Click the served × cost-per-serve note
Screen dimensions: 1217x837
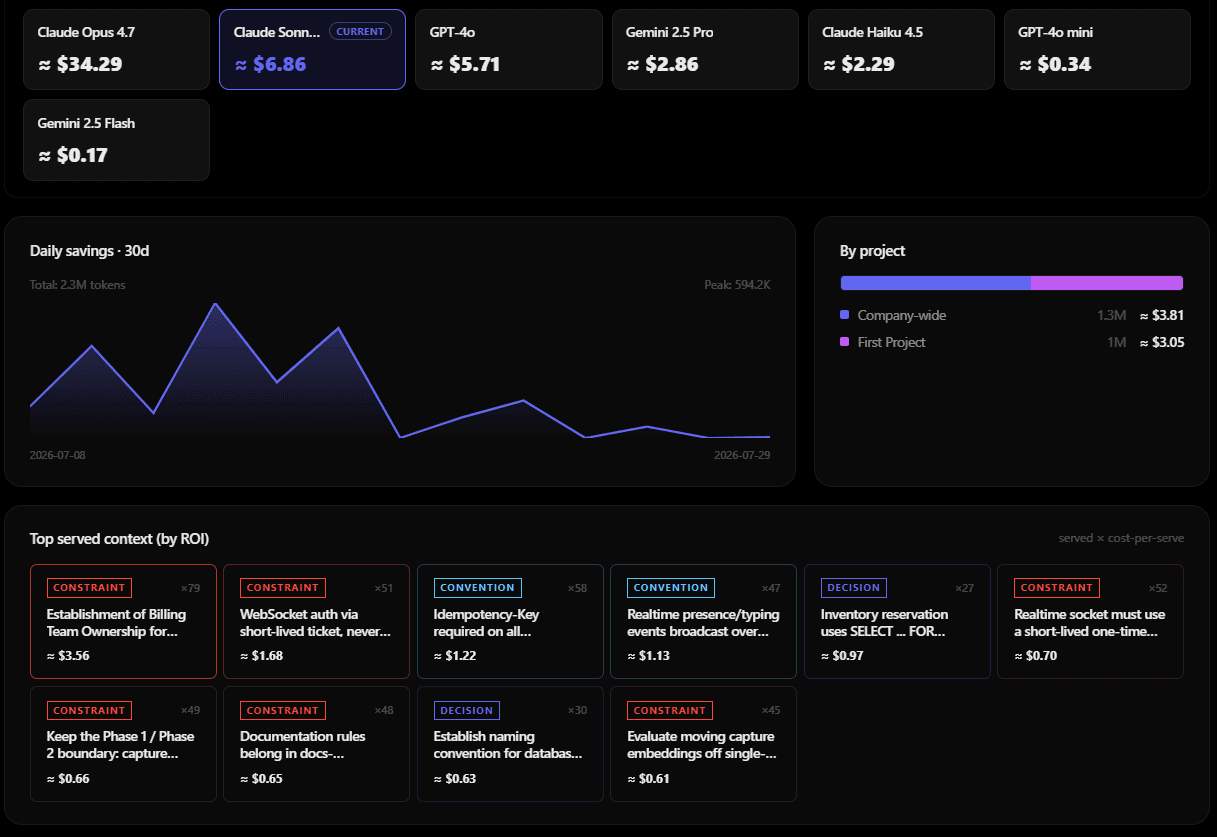click(x=1121, y=538)
